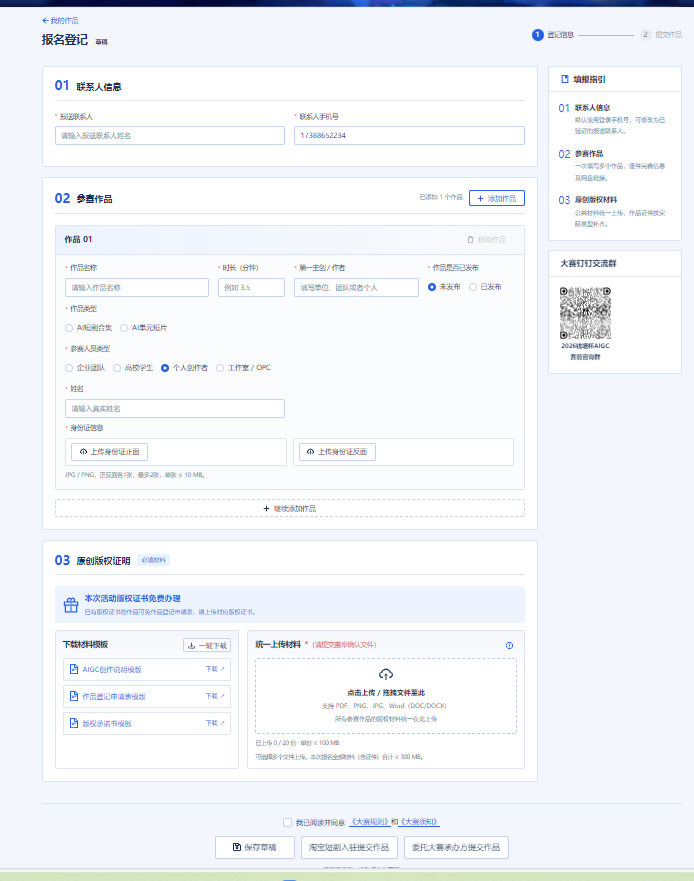Click the 报送联系人 name input field
The image size is (694, 881).
(x=170, y=135)
